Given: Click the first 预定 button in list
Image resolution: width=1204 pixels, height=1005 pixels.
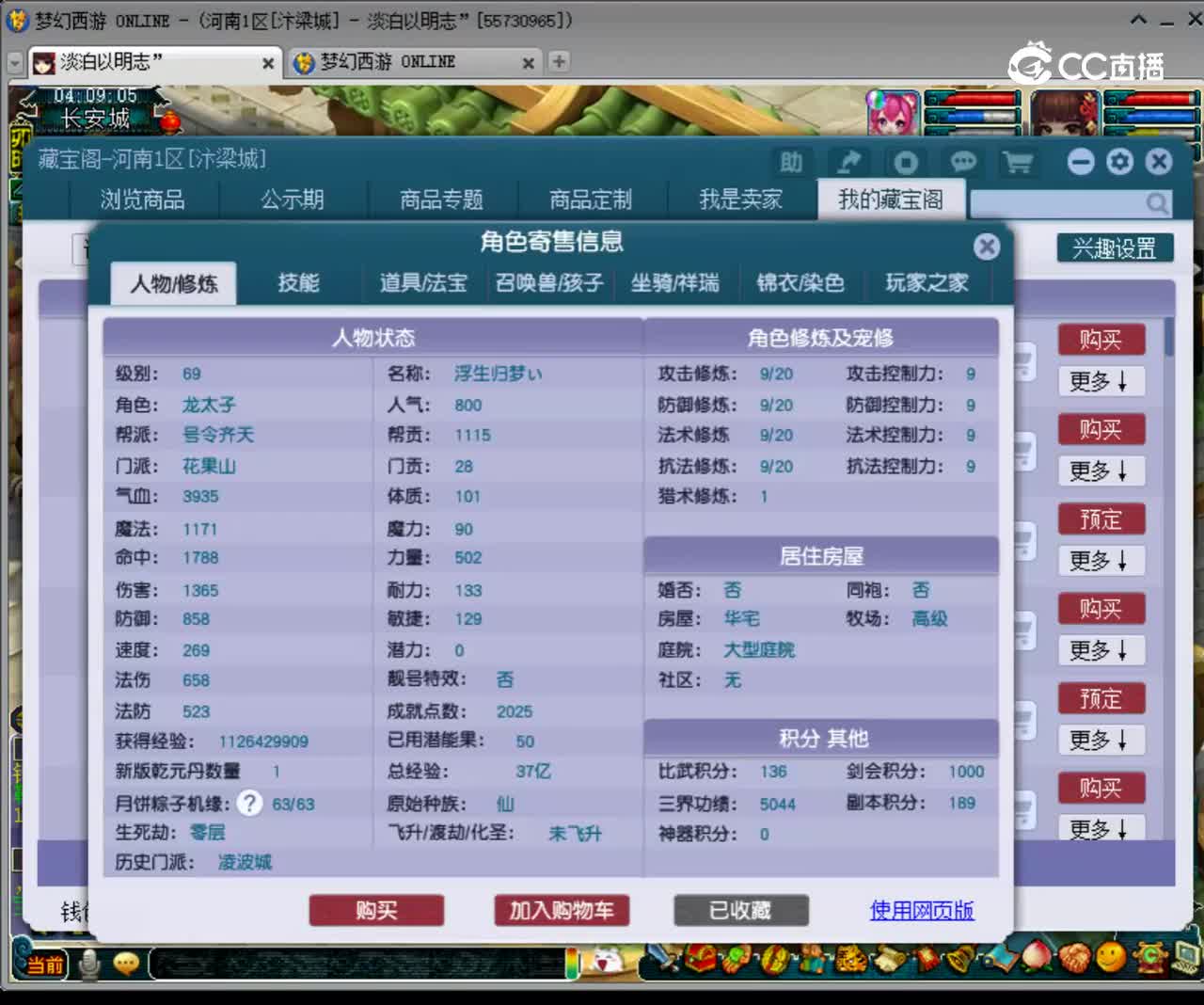Looking at the screenshot, I should 1101,519.
